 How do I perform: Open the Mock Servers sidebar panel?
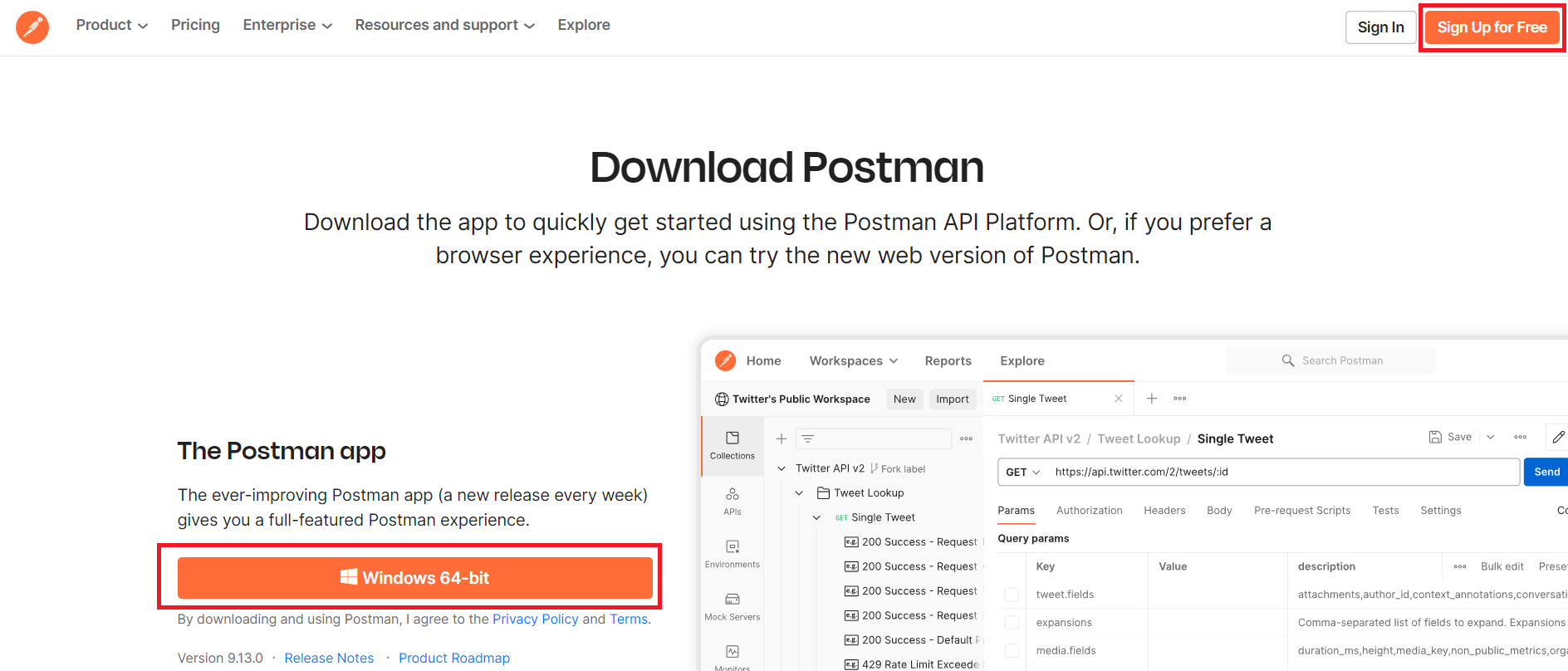coord(732,606)
